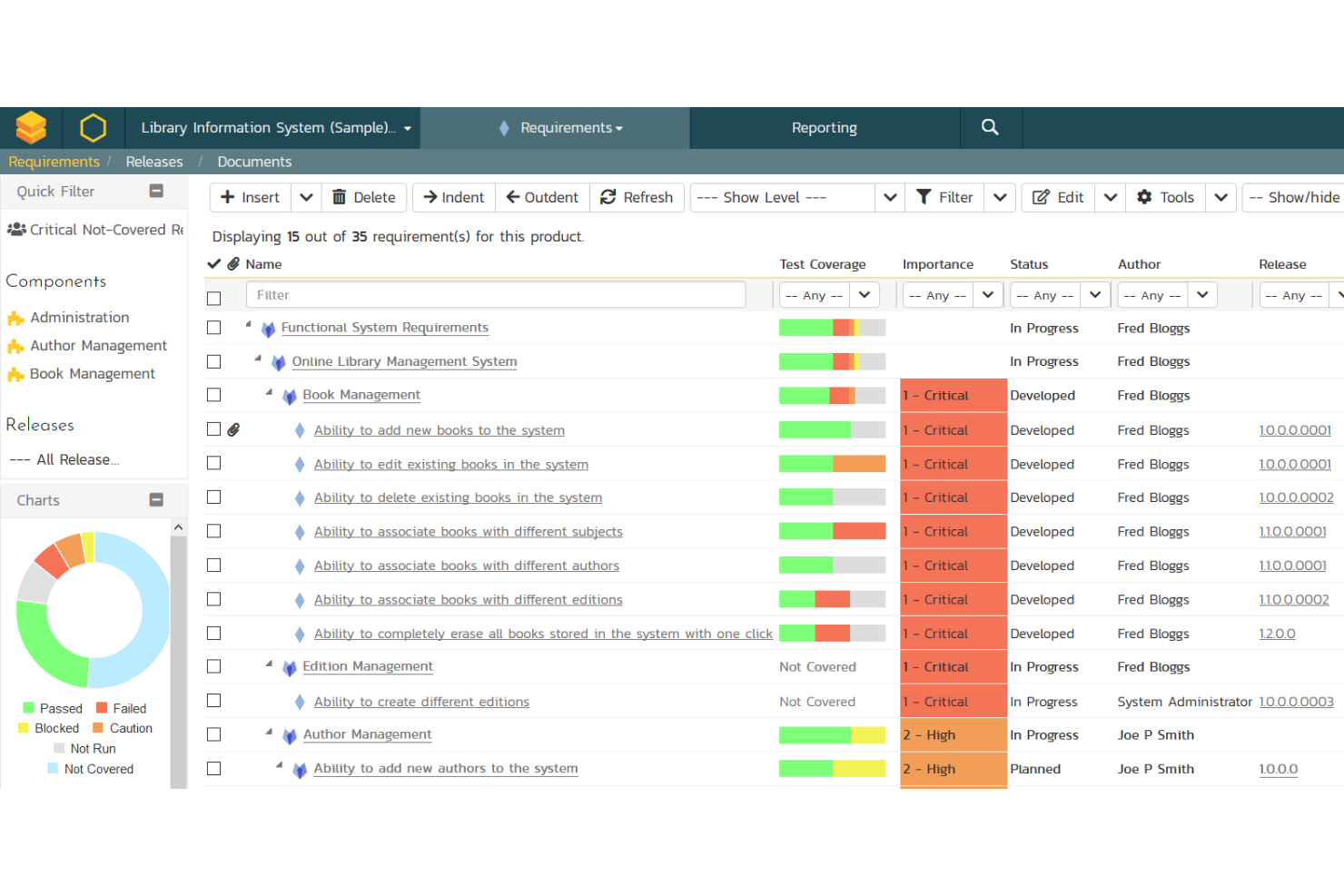Click the Tools gear icon
This screenshot has width=1344, height=896.
pyautogui.click(x=1143, y=197)
